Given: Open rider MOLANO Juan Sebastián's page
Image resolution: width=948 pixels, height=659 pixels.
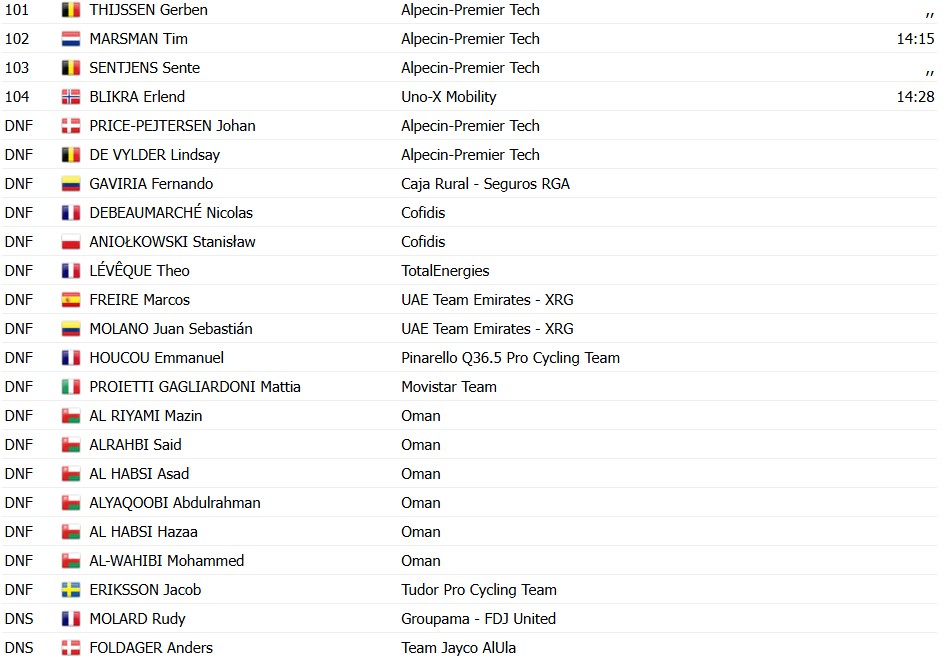Looking at the screenshot, I should (170, 329).
